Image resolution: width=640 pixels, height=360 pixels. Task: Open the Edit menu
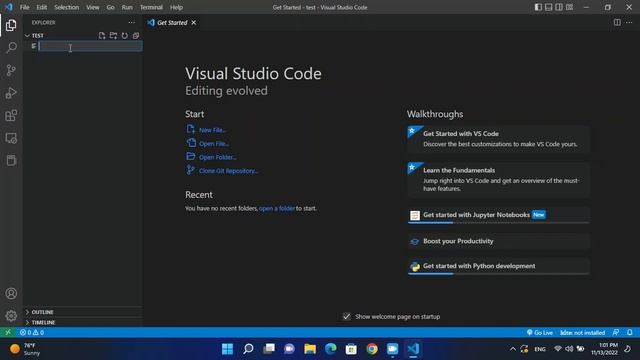[x=42, y=7]
